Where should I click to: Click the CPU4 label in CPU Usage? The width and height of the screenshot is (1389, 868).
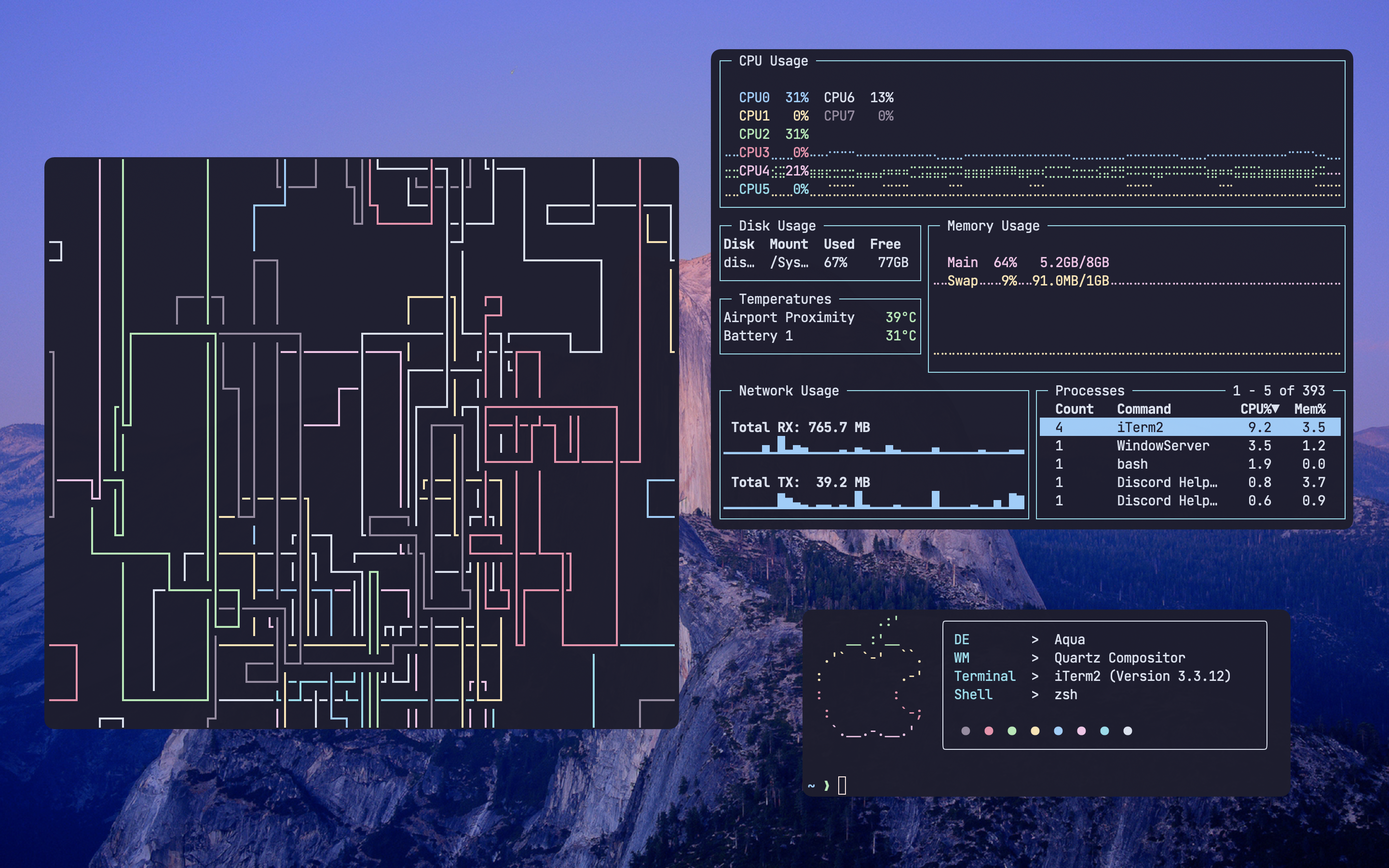tap(754, 171)
